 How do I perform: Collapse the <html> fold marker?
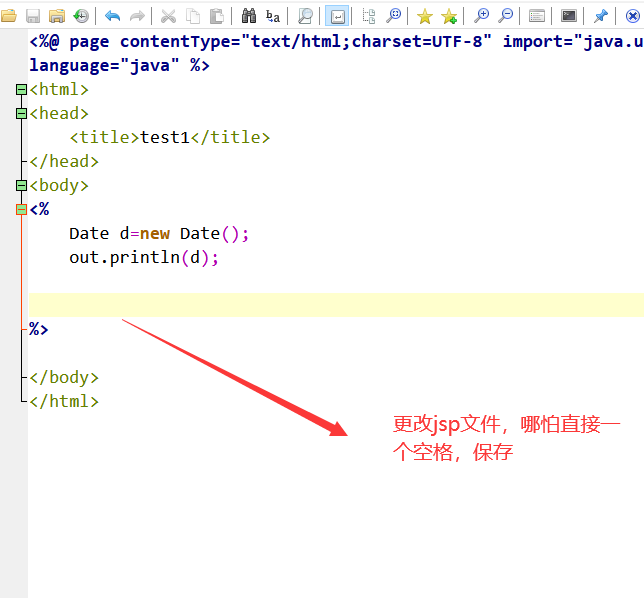coord(21,90)
